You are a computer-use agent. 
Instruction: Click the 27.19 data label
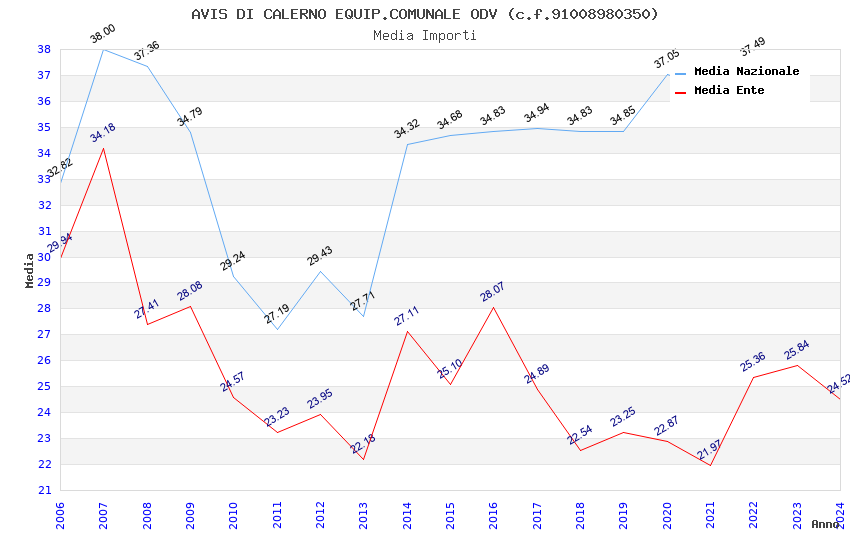[x=276, y=314]
